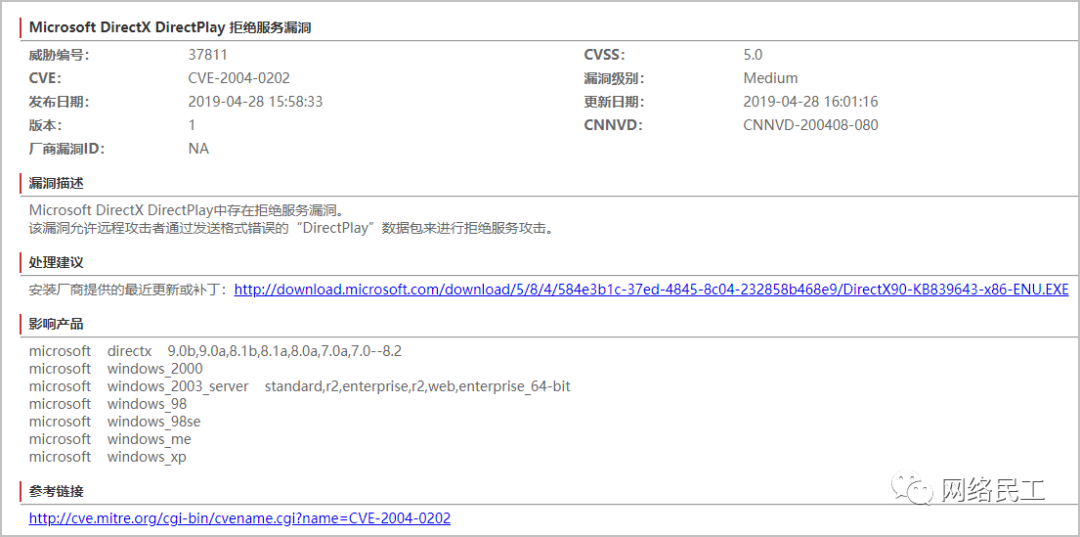1080x537 pixels.
Task: Open the DirectX90-KB839643 patch download link
Action: [651, 289]
